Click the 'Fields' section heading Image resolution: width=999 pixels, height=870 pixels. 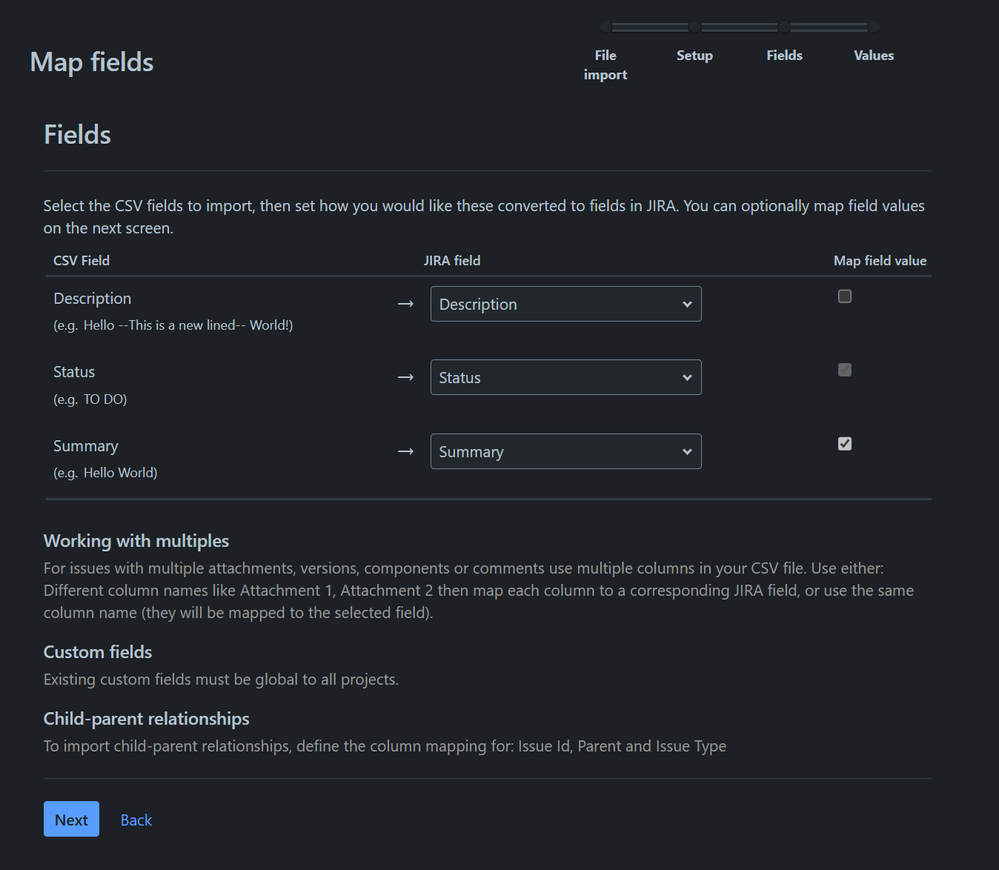point(77,134)
